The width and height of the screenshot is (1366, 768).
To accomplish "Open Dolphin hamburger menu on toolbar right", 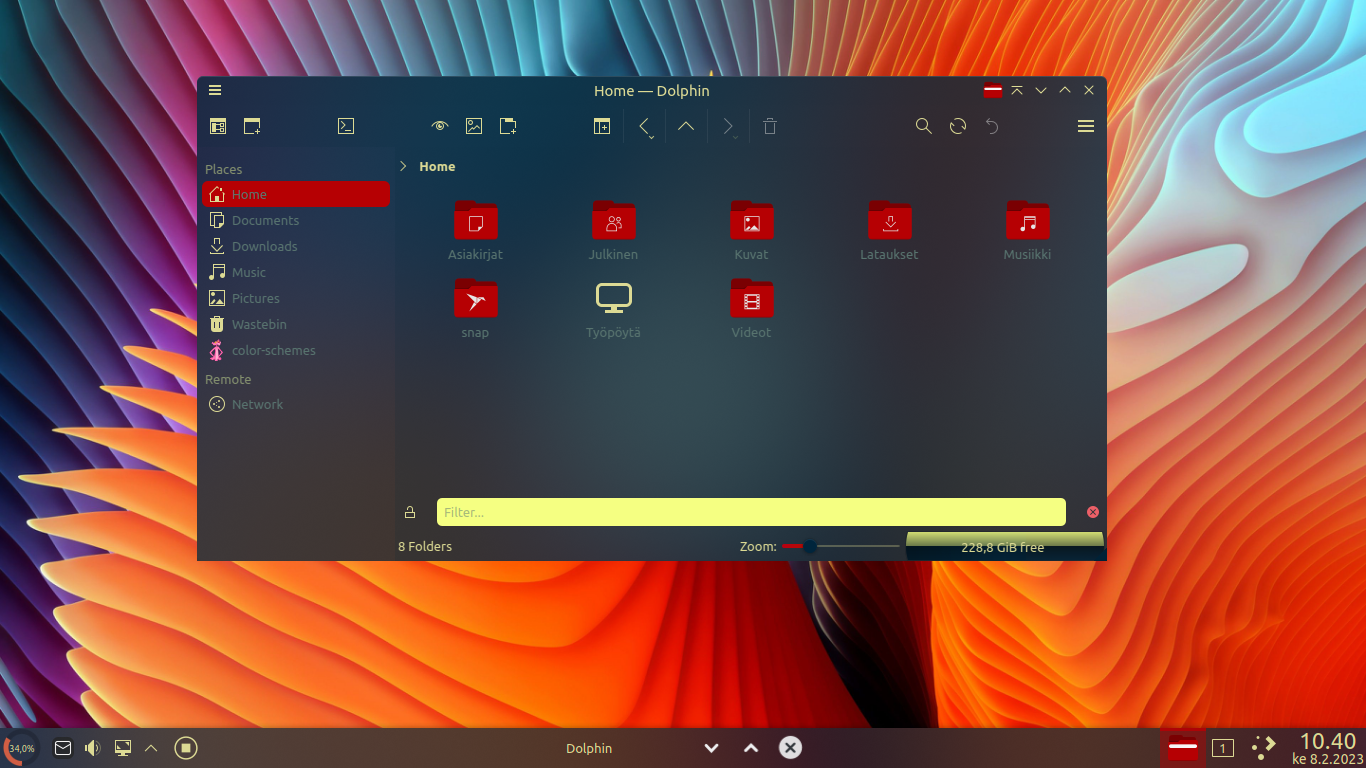I will pos(1086,126).
